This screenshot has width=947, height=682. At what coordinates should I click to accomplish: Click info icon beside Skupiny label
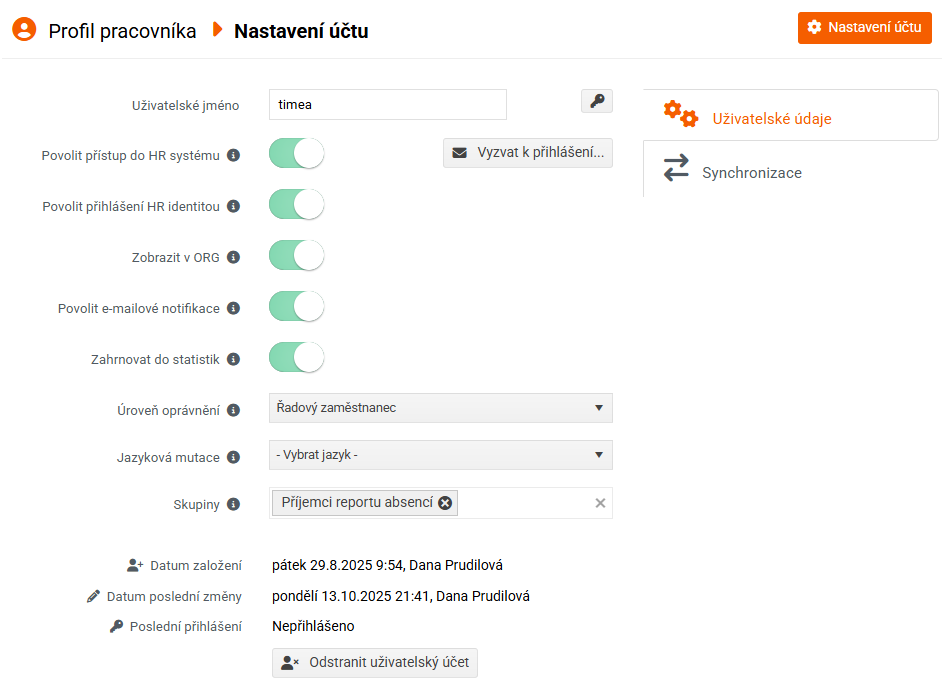pos(233,504)
